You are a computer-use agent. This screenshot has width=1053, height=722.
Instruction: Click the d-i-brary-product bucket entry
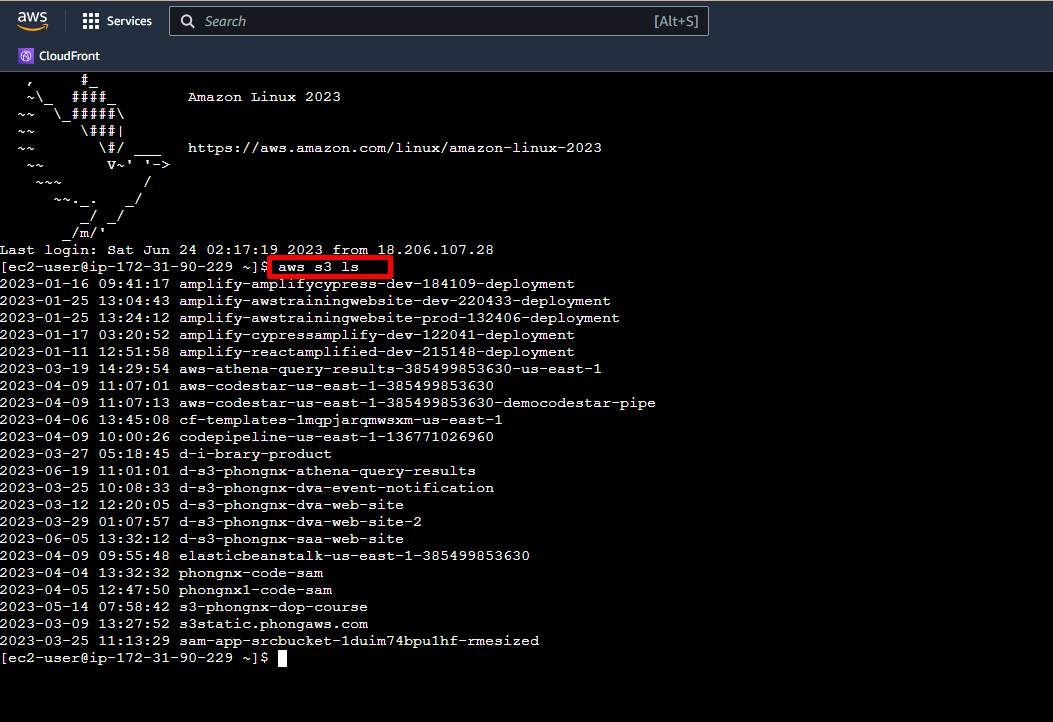254,454
